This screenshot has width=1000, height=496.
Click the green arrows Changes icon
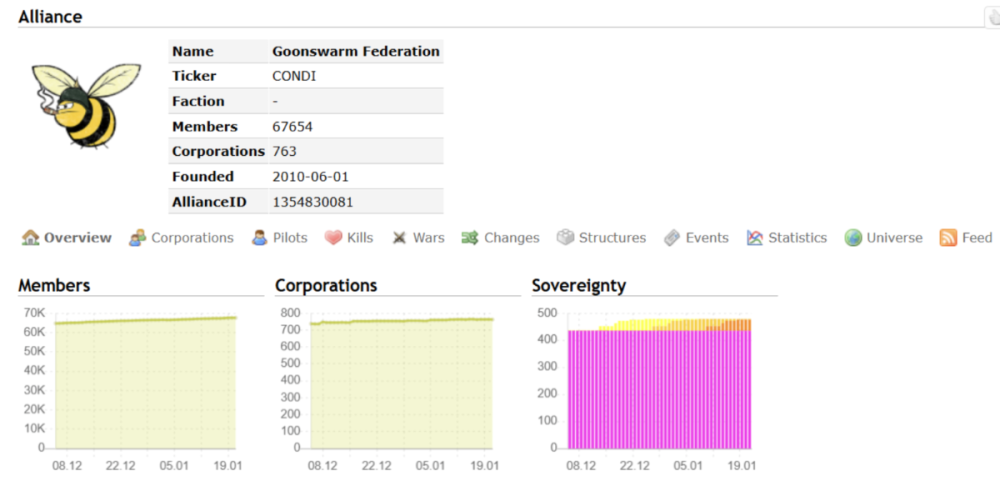tap(470, 238)
